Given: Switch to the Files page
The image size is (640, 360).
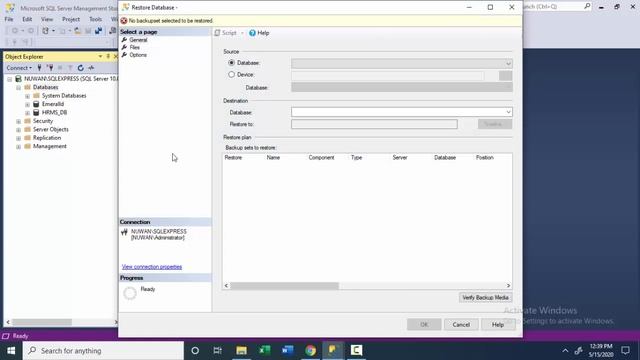Looking at the screenshot, I should (134, 47).
